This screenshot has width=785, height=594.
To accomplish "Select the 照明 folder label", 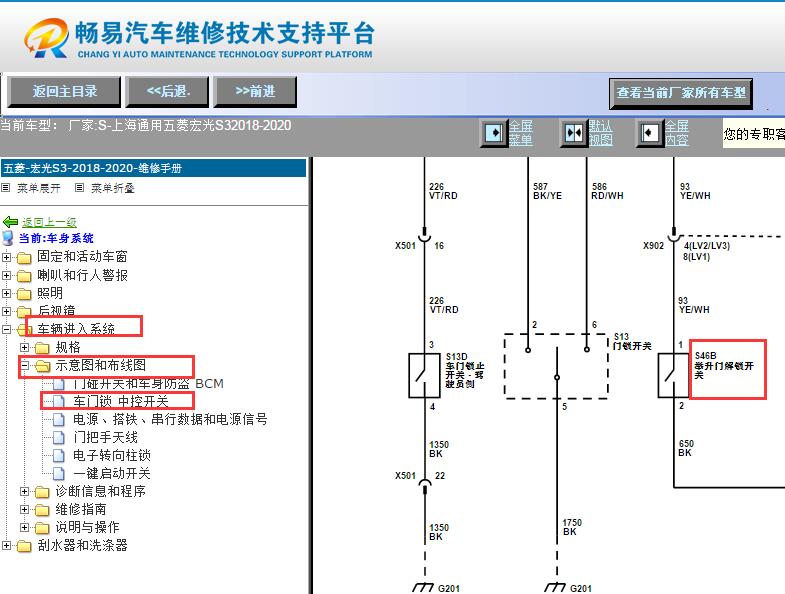I will tap(50, 293).
